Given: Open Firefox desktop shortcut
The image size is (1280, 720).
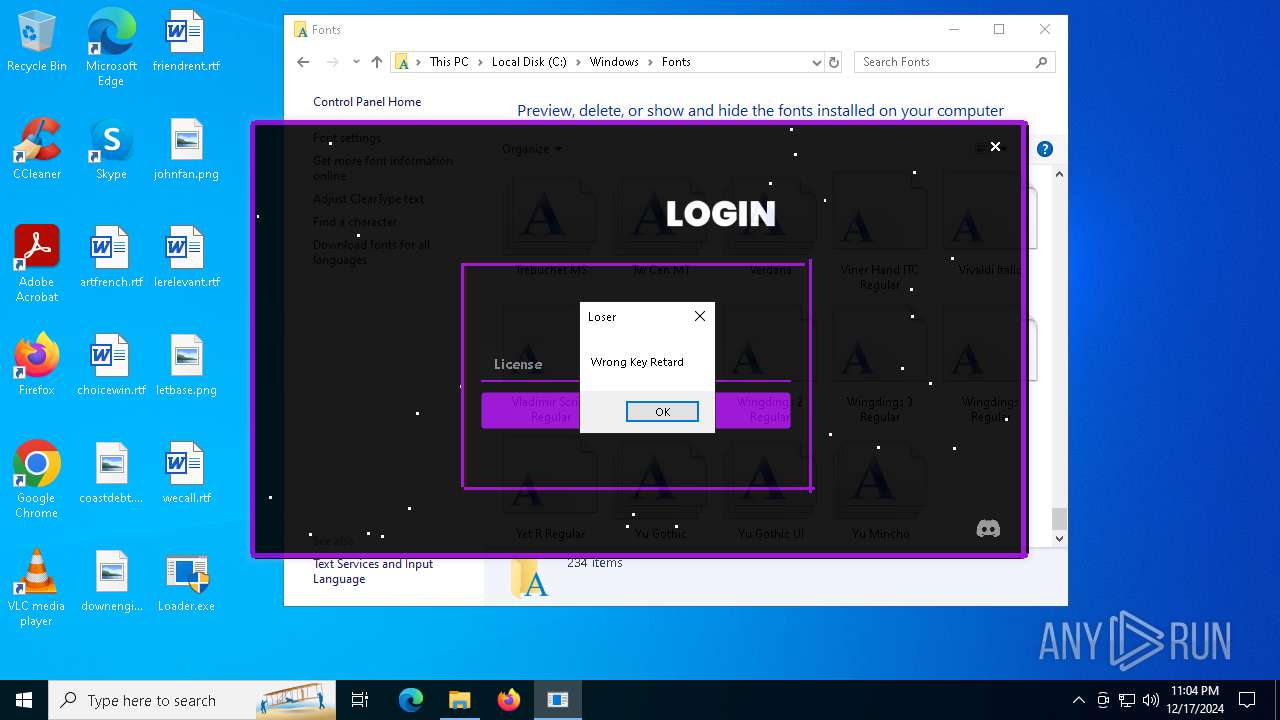Looking at the screenshot, I should [x=37, y=366].
